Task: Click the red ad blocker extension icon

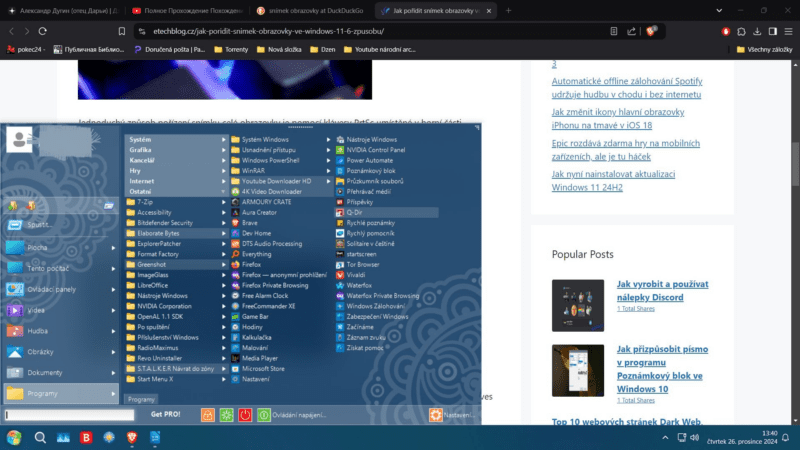Action: tap(726, 31)
